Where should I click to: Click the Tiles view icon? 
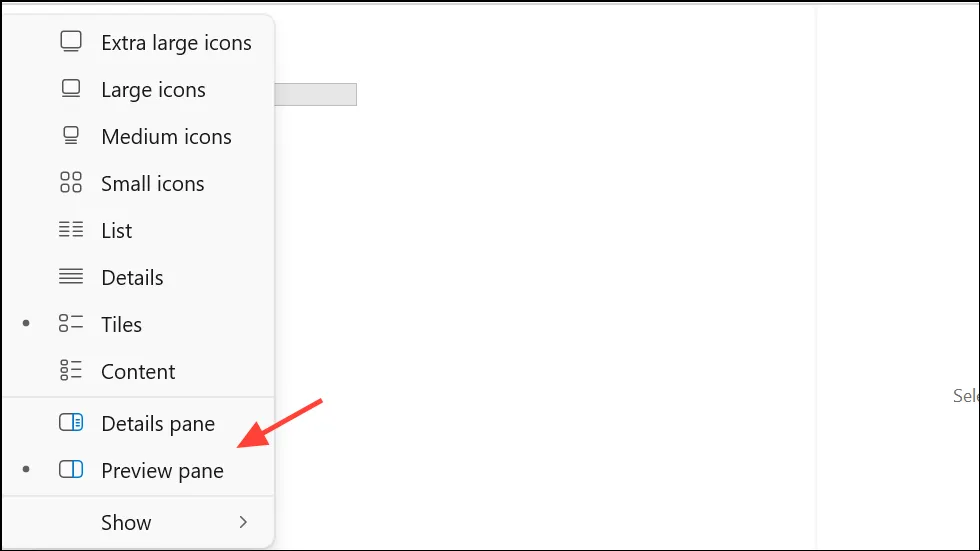click(71, 323)
